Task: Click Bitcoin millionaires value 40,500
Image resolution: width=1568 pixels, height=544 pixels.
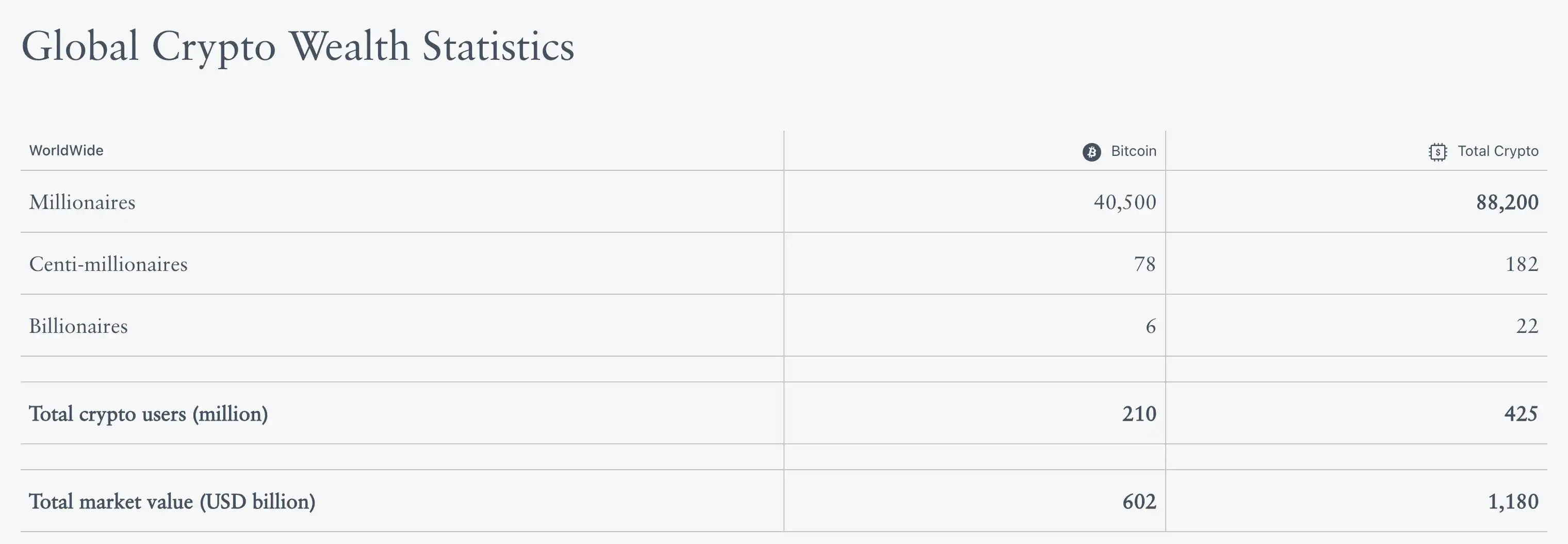Action: [1125, 202]
